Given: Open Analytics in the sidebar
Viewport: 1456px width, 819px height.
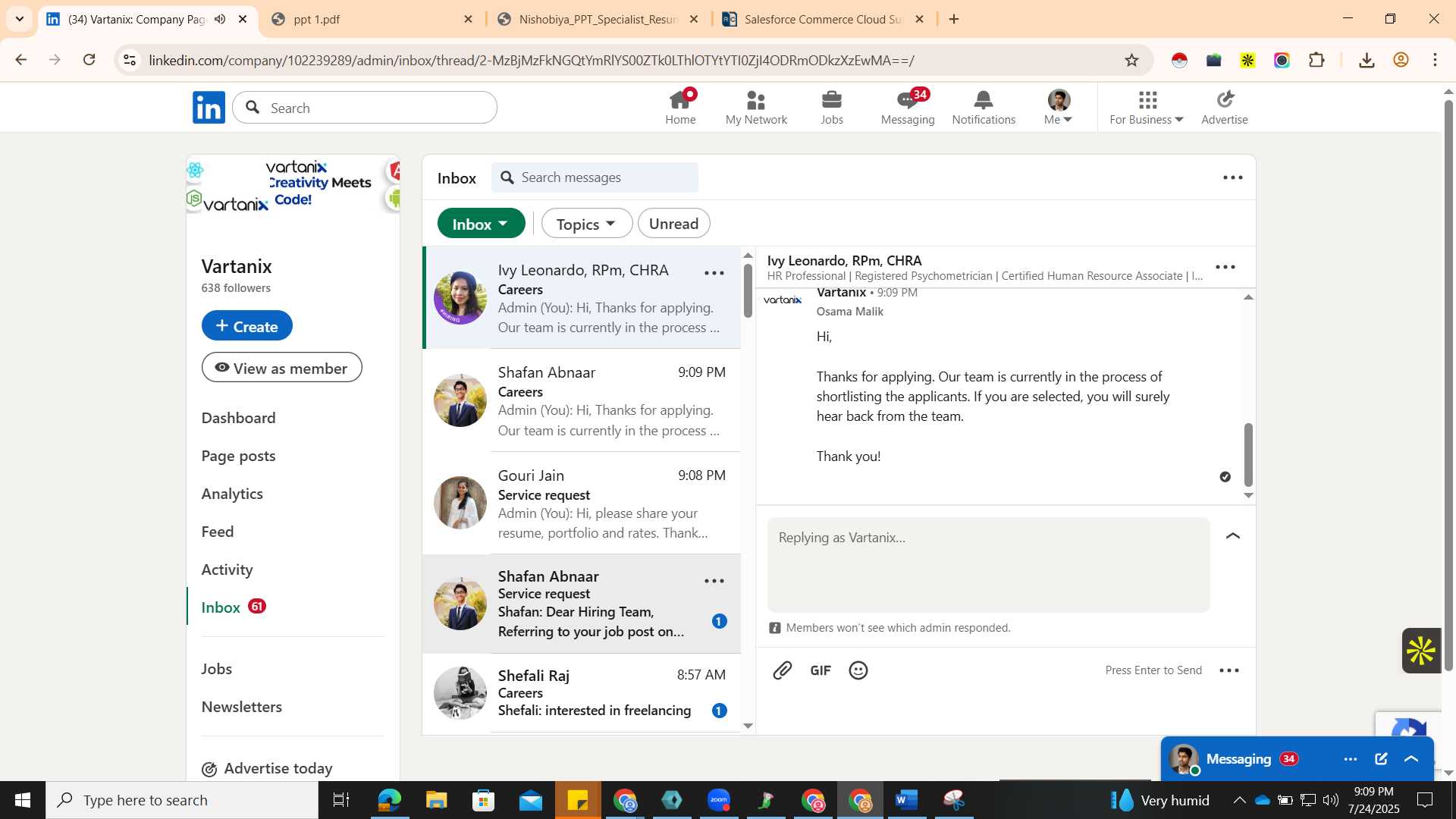Looking at the screenshot, I should tap(232, 494).
